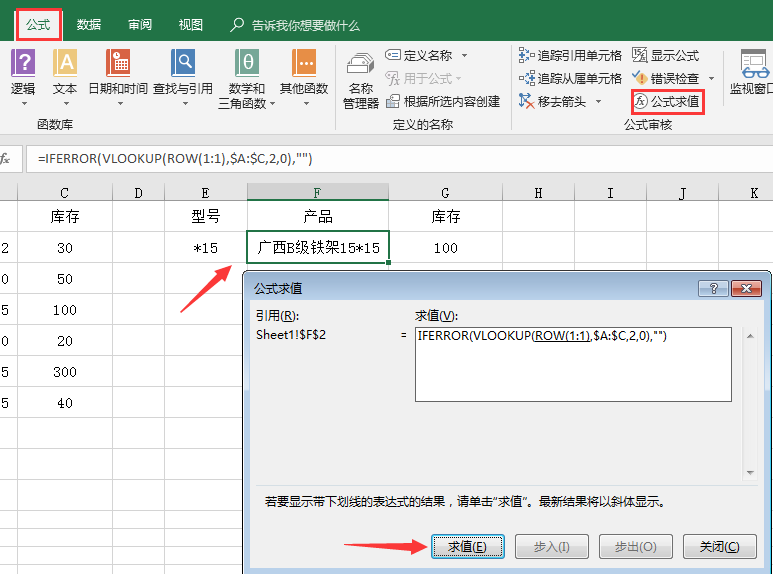Select column F header
The image size is (773, 574).
[x=317, y=192]
